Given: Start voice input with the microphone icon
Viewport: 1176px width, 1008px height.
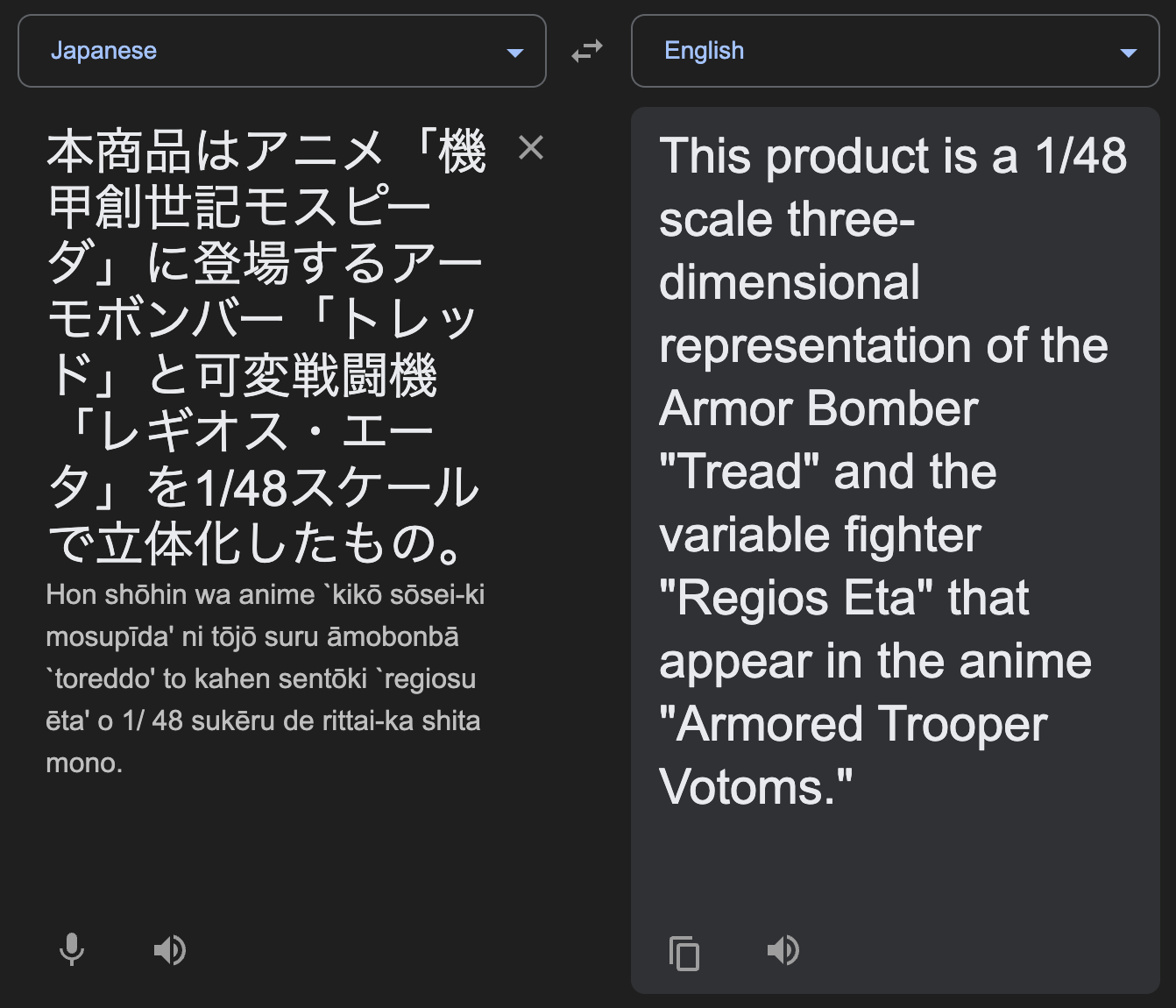Looking at the screenshot, I should point(72,950).
